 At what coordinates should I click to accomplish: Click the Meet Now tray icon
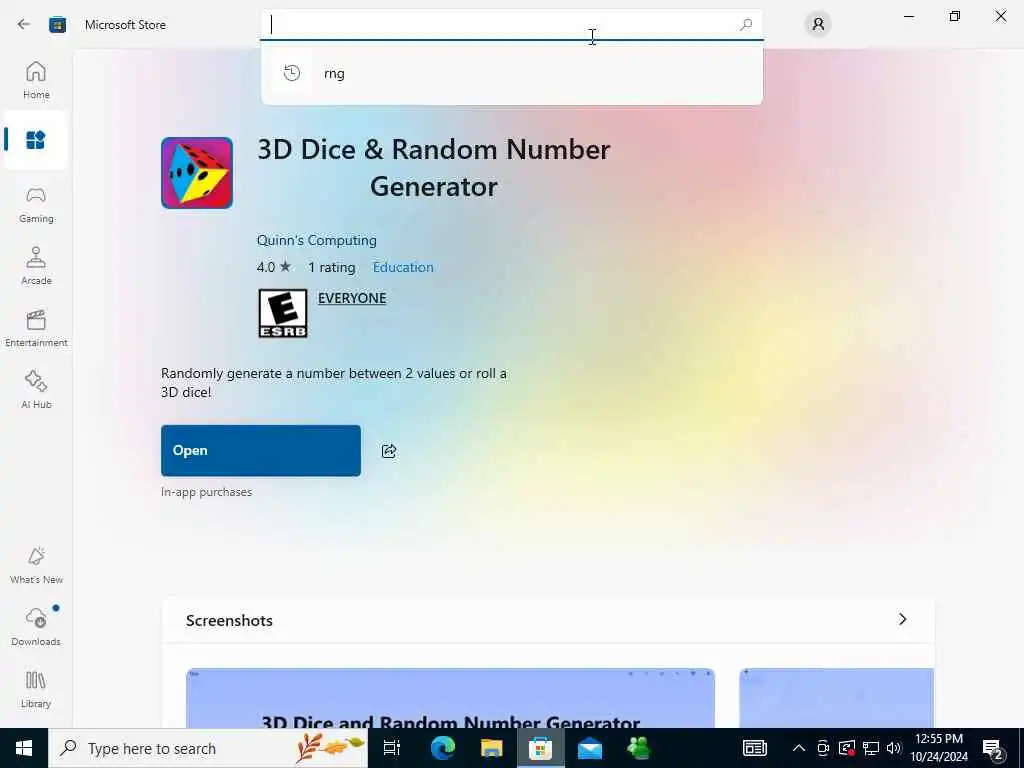[x=823, y=748]
